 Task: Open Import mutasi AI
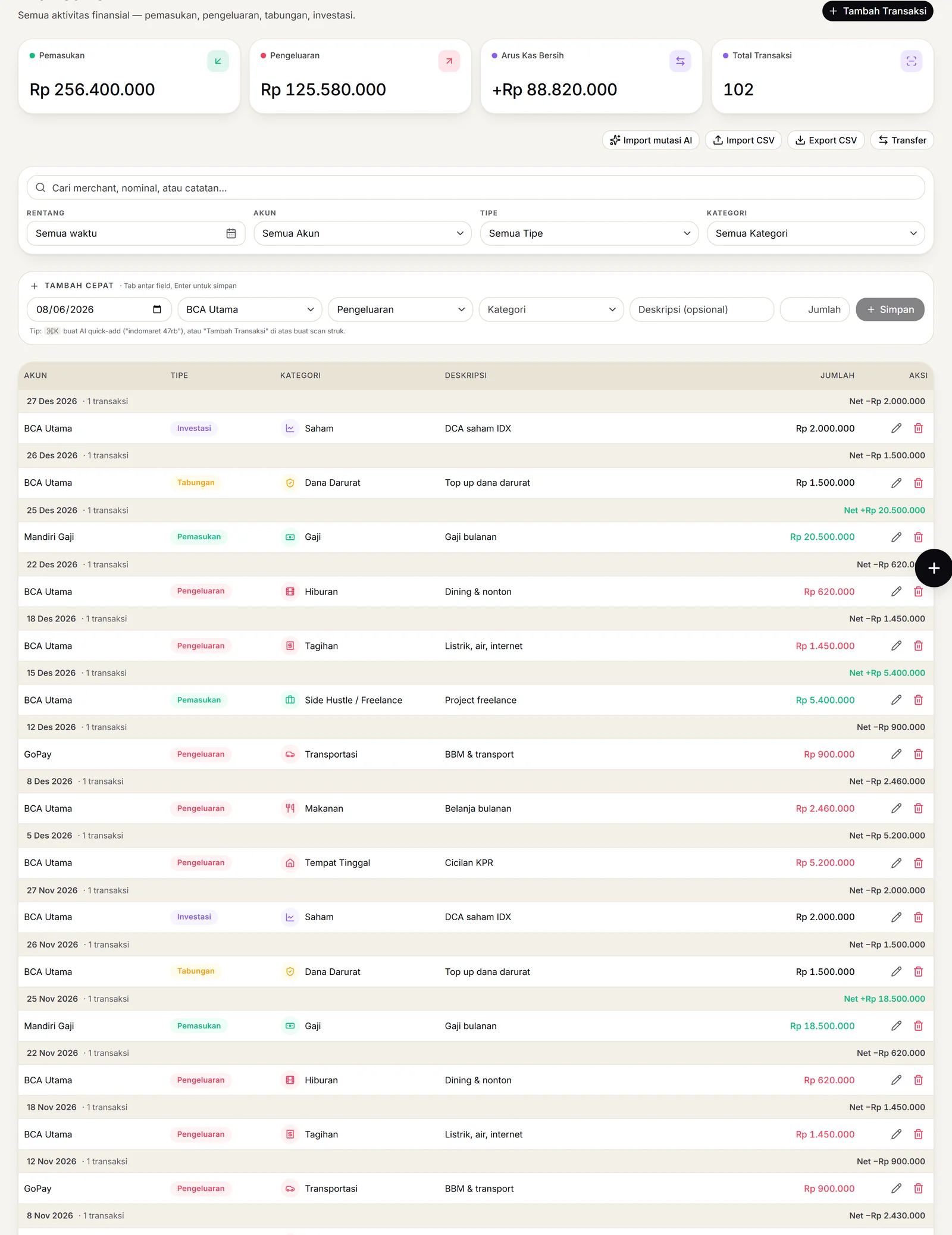coord(651,140)
